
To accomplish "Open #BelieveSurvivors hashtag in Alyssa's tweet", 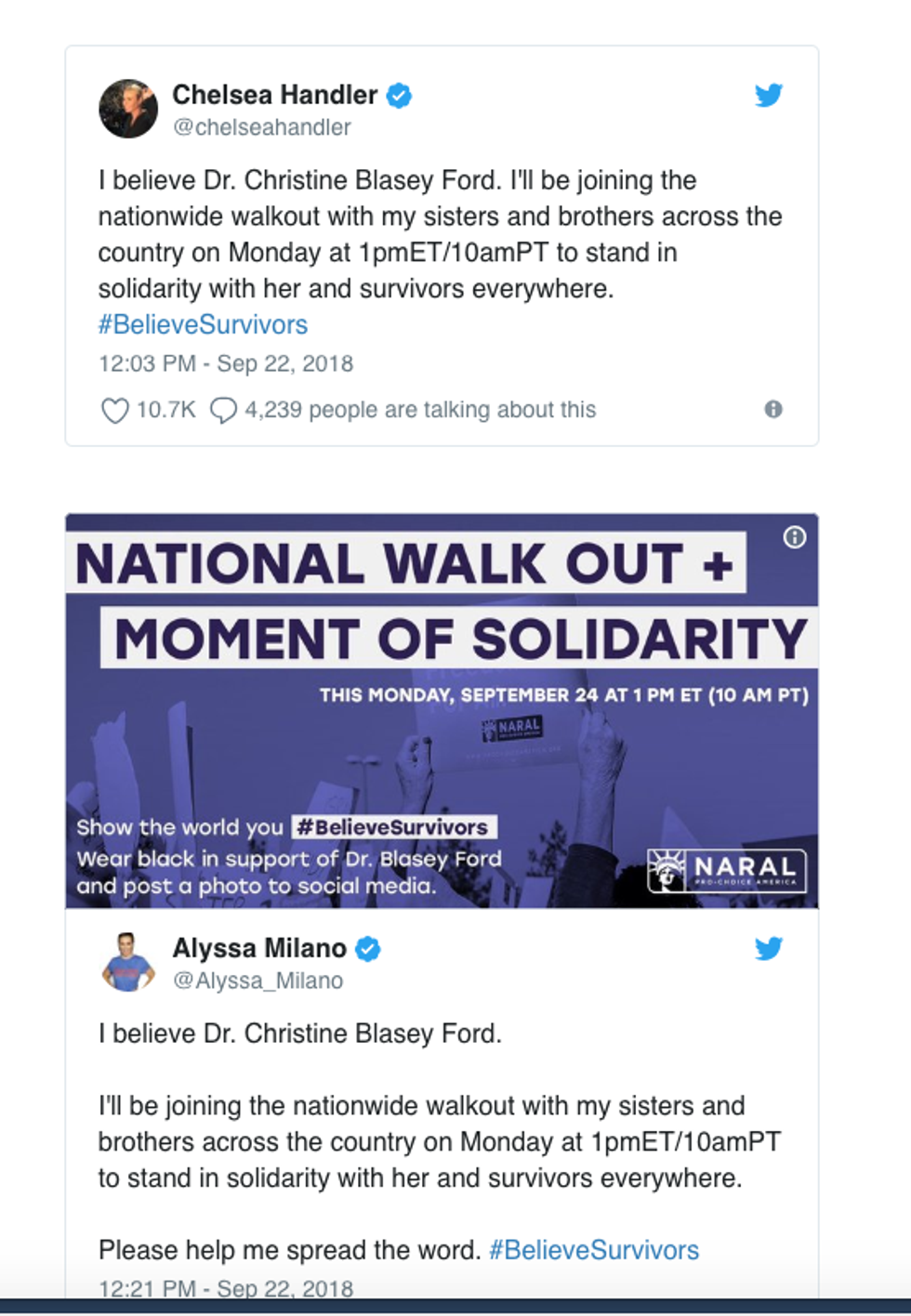I will (594, 1250).
